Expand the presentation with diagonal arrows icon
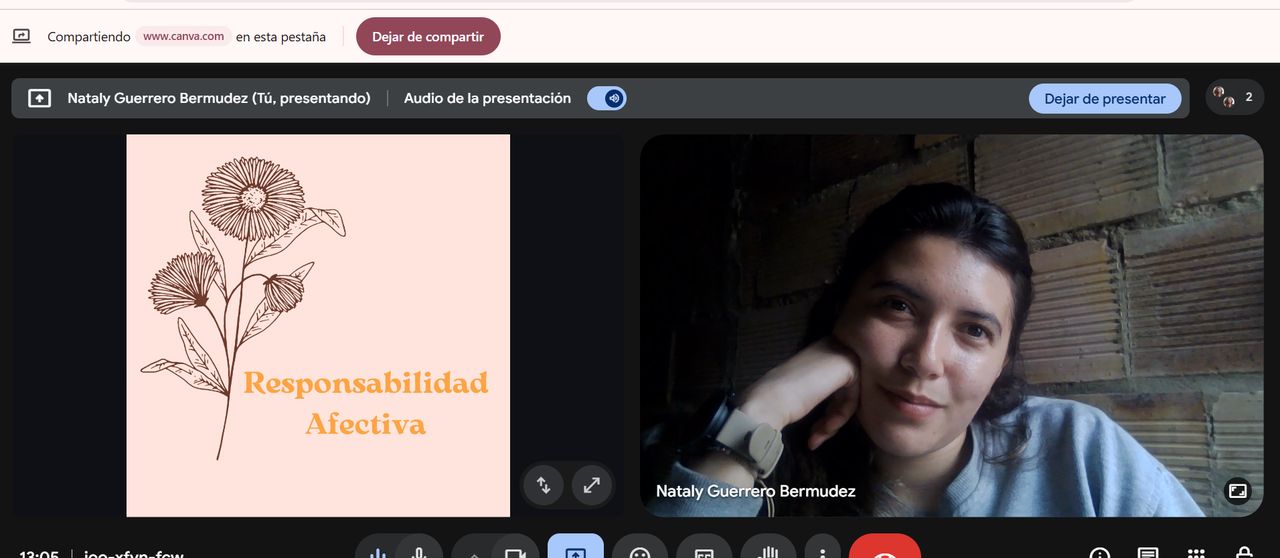 pos(591,485)
